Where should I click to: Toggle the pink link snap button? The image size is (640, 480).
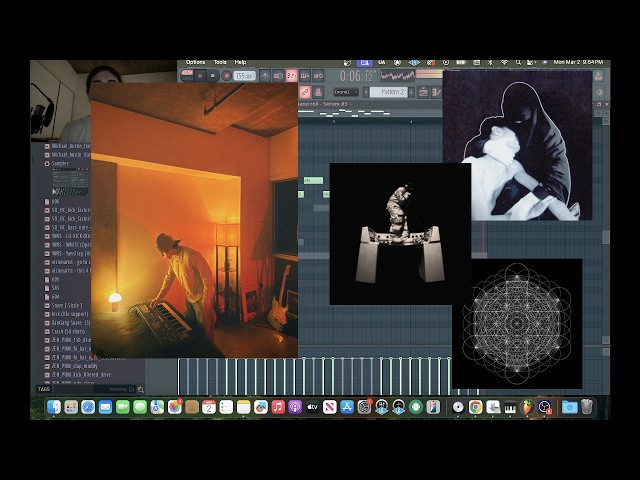click(x=305, y=92)
